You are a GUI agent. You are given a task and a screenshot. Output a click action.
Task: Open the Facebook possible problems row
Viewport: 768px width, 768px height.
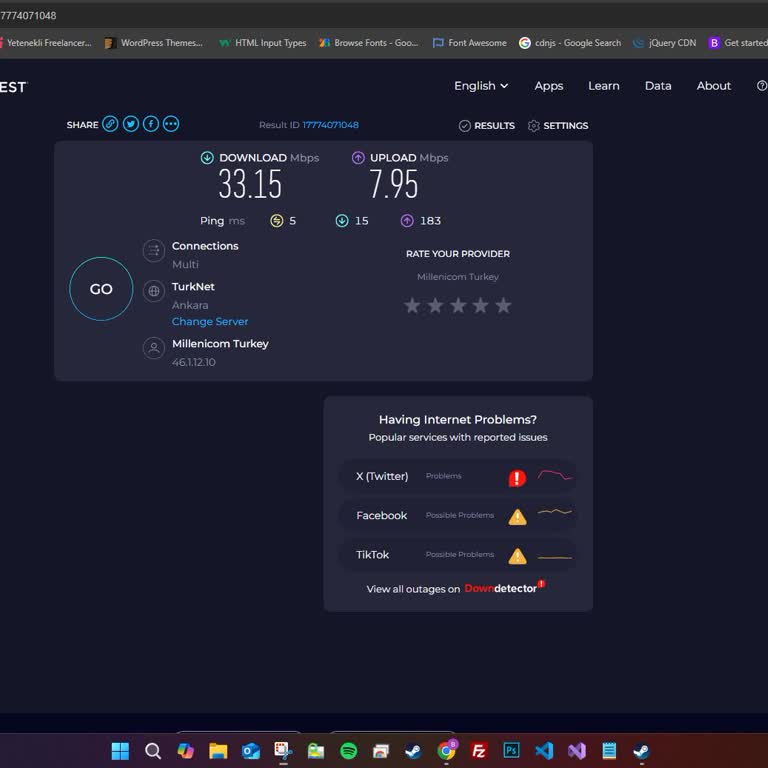[458, 515]
